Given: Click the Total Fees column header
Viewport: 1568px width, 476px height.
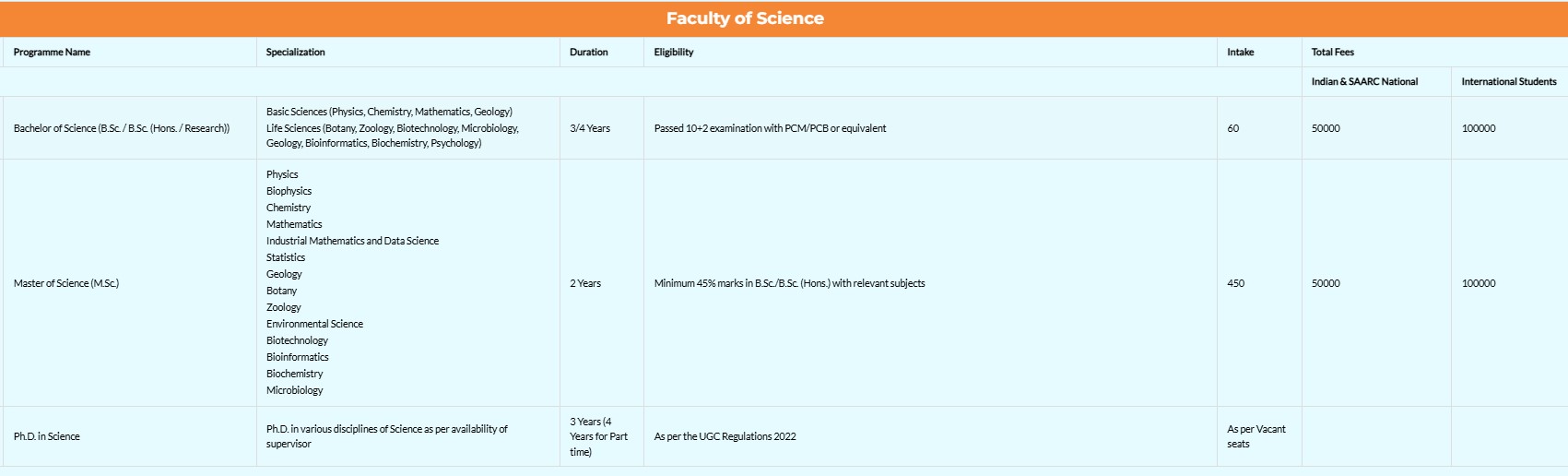Looking at the screenshot, I should point(1333,53).
